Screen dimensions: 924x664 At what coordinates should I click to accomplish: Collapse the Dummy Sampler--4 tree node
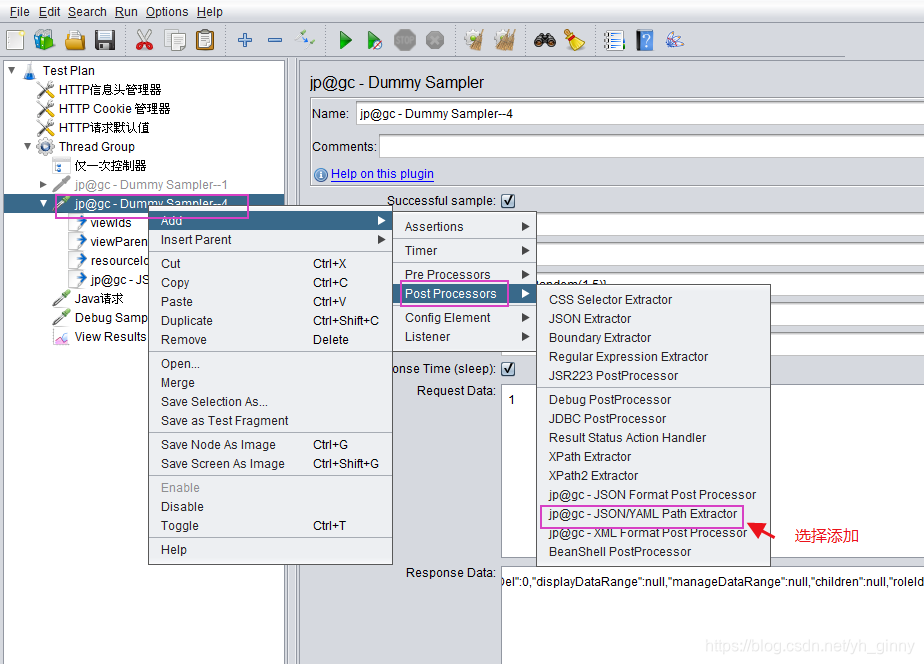coord(43,203)
